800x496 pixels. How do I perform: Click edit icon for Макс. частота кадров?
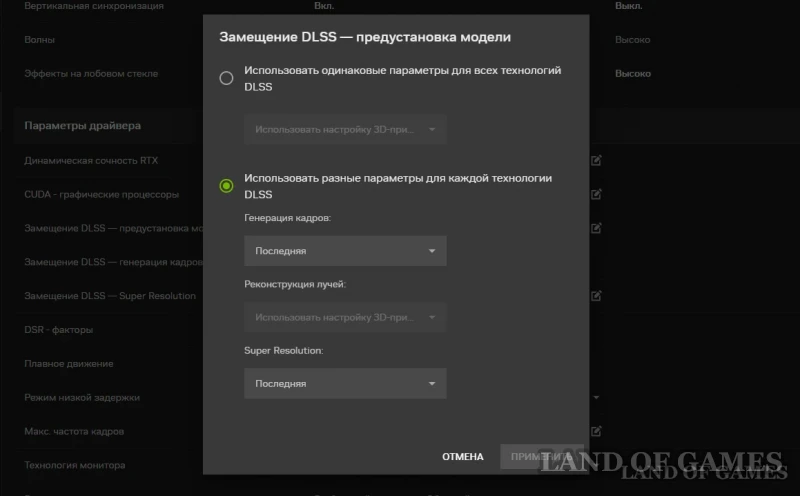click(x=596, y=431)
